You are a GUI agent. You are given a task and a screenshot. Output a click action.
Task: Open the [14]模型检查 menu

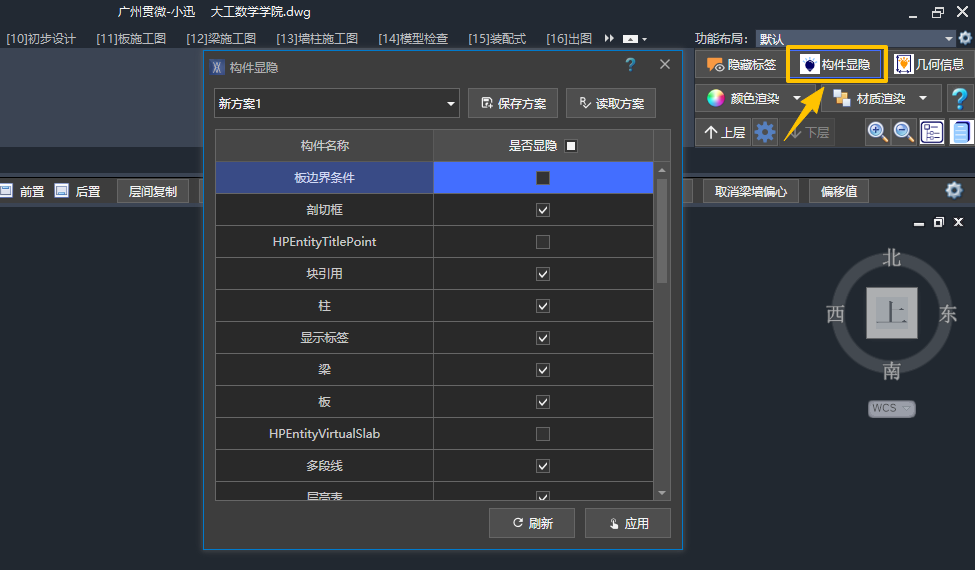click(x=413, y=39)
